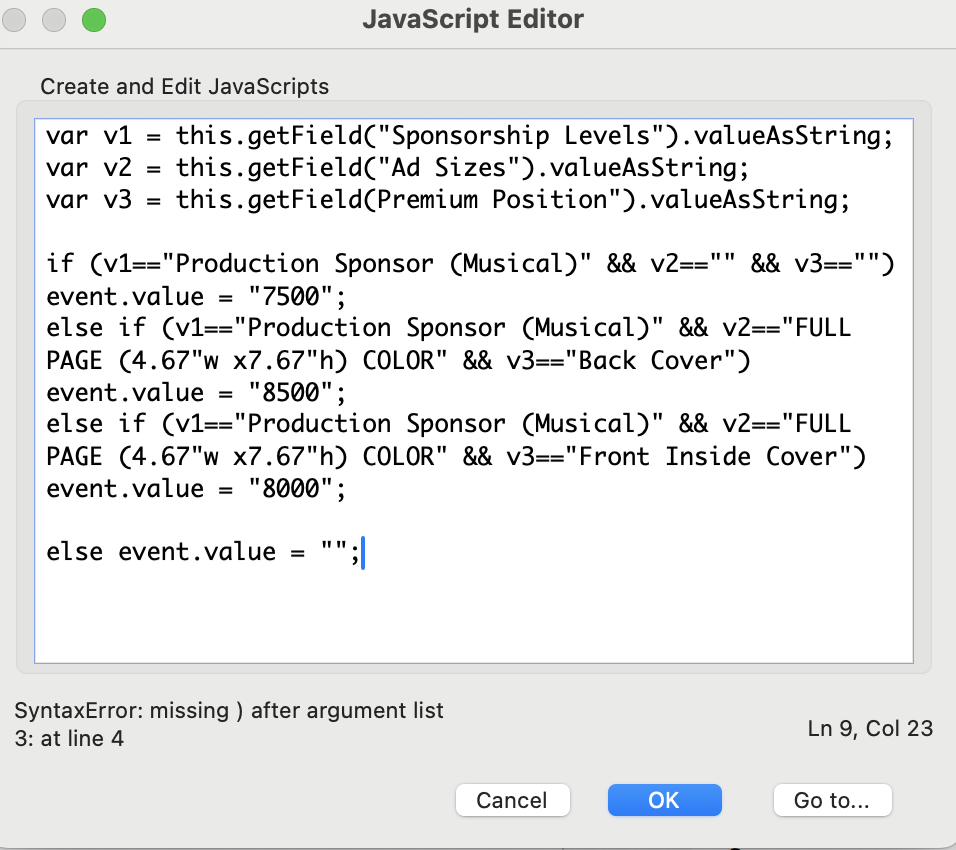The width and height of the screenshot is (956, 850).
Task: Click the Ln 9, Col 23 indicator
Action: (869, 729)
